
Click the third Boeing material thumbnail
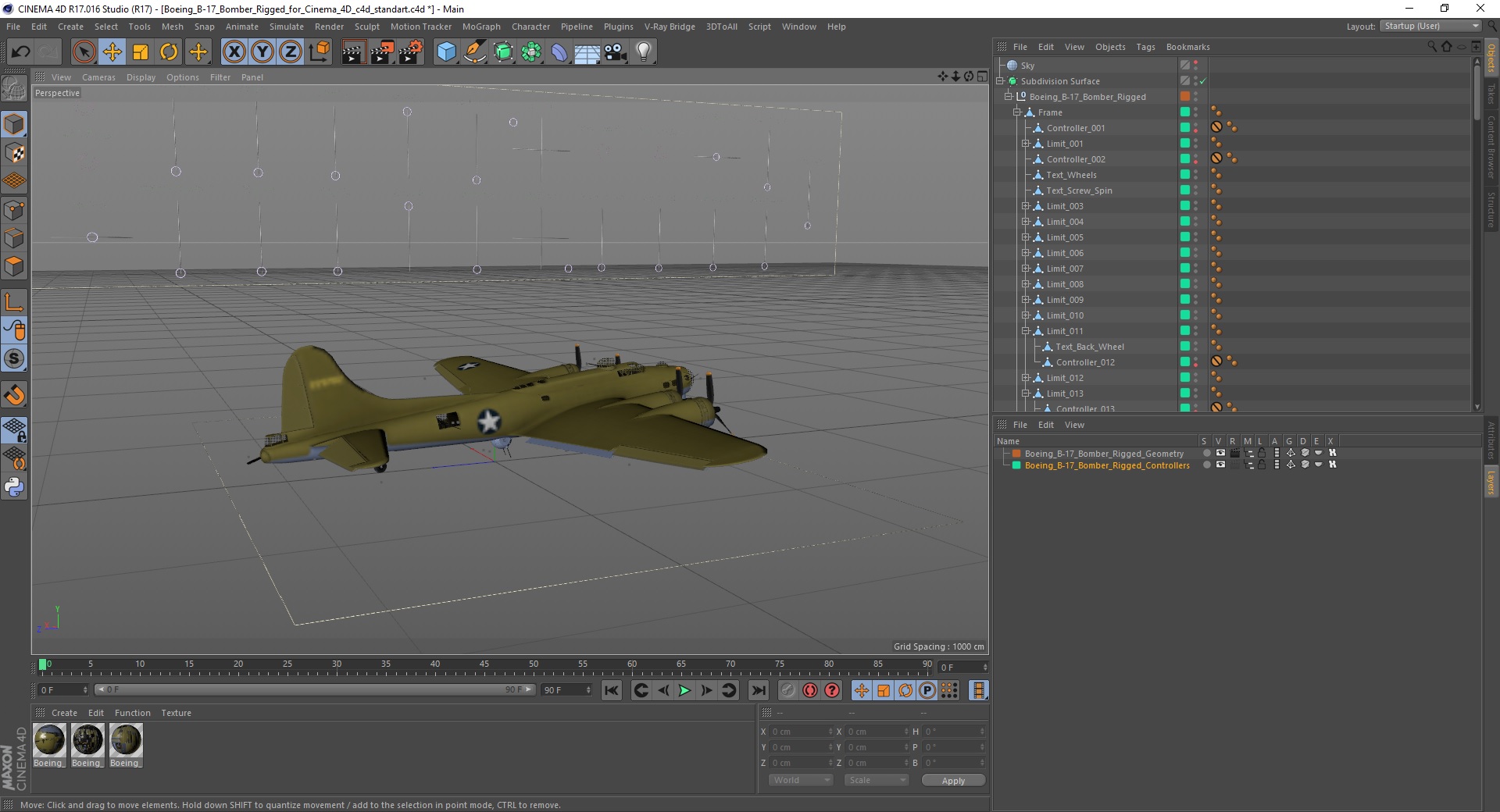(126, 740)
